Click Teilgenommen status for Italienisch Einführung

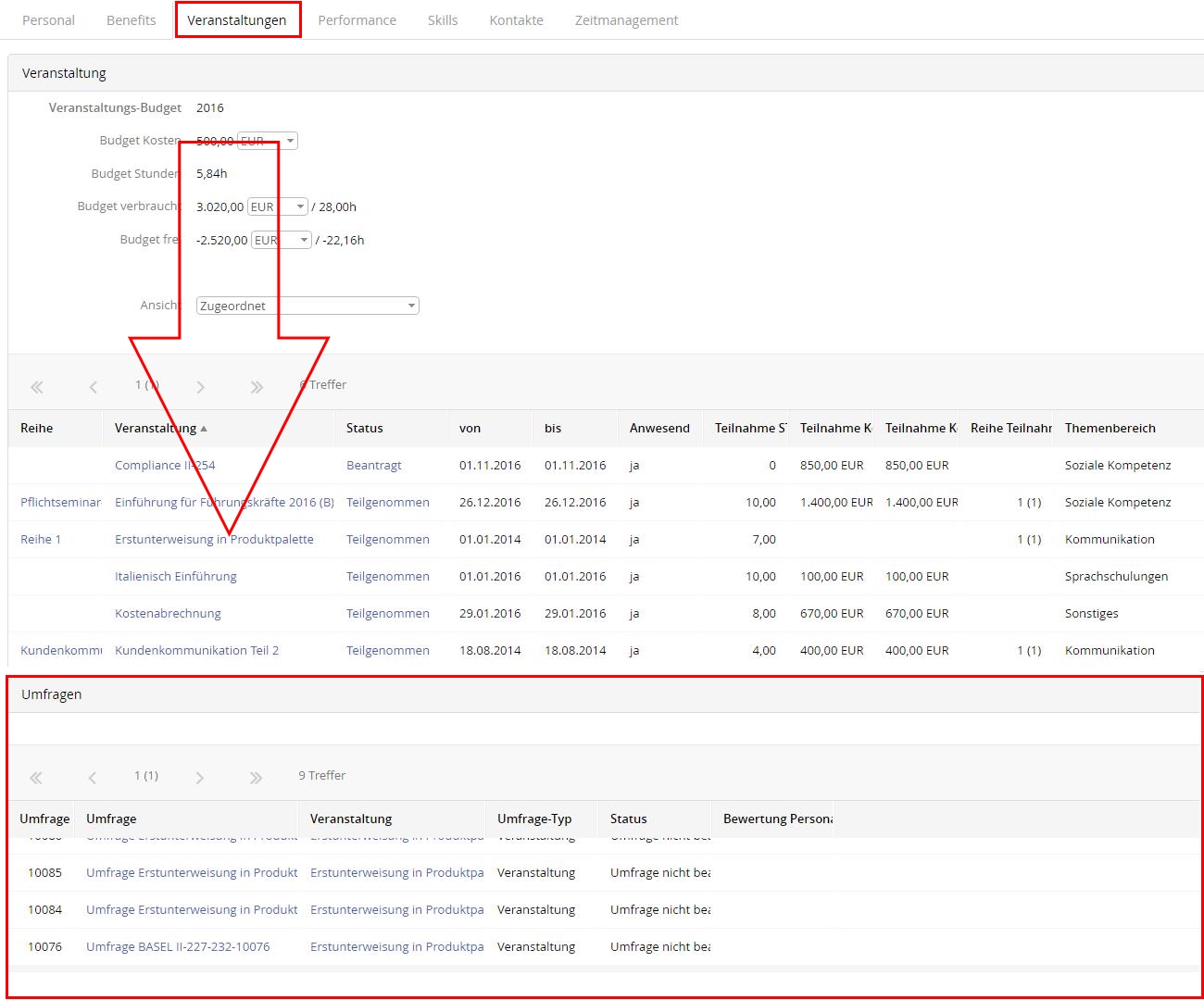(388, 576)
